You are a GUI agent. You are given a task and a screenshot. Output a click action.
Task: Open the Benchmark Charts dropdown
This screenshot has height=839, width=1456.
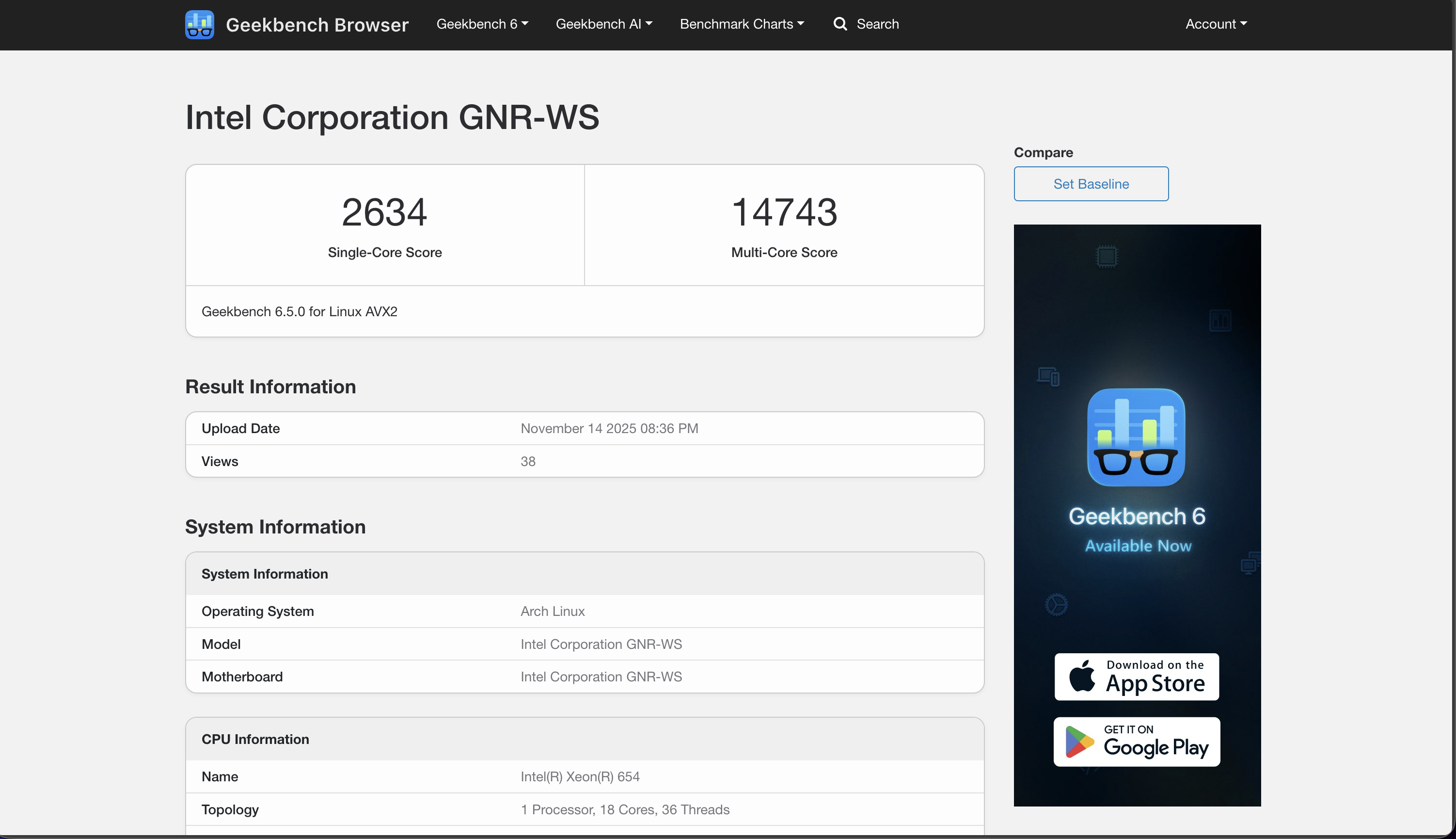742,24
